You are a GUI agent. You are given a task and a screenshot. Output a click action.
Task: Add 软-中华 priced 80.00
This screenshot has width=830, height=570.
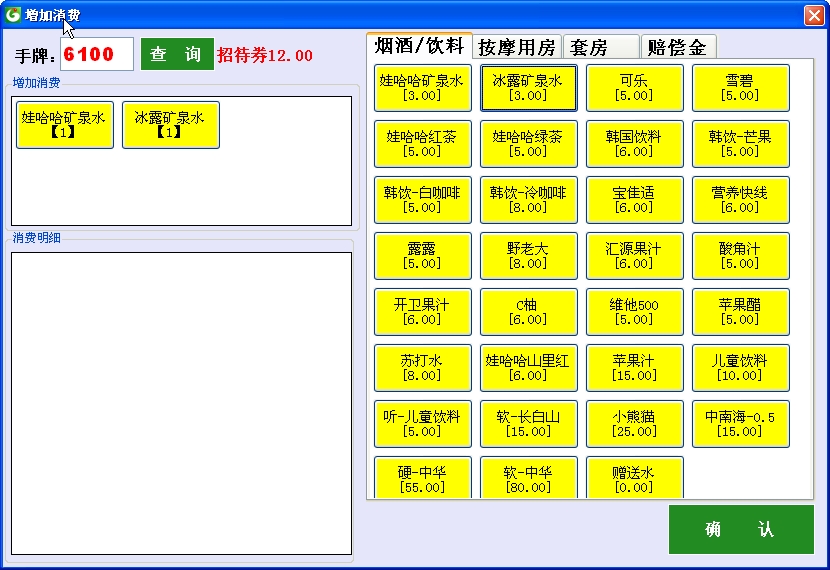pyautogui.click(x=528, y=478)
